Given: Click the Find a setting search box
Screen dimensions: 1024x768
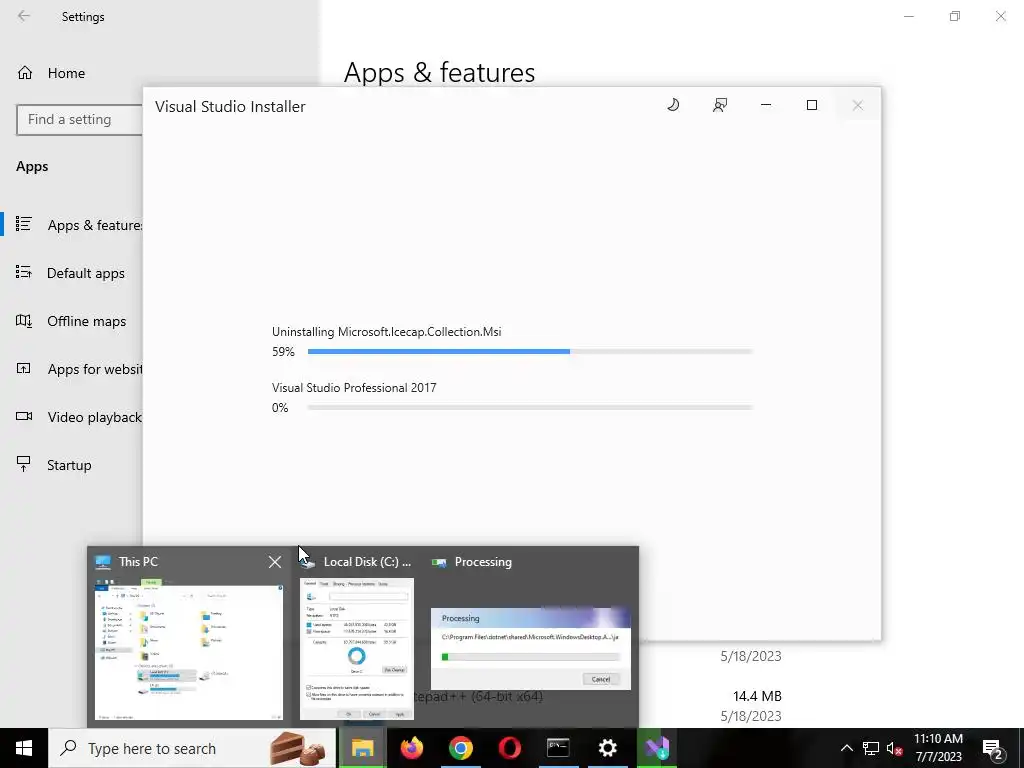Looking at the screenshot, I should [79, 120].
